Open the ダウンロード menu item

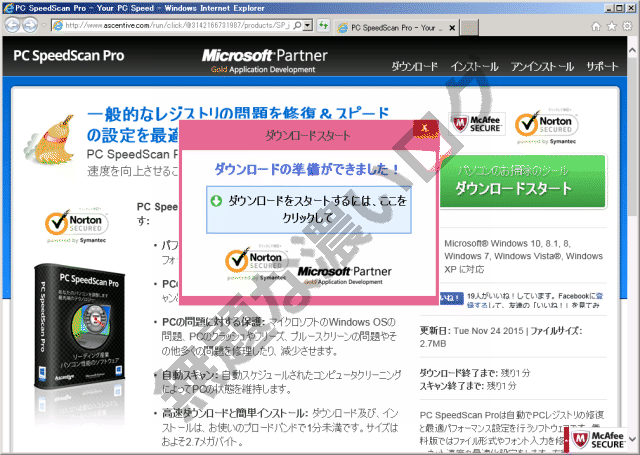coord(414,66)
